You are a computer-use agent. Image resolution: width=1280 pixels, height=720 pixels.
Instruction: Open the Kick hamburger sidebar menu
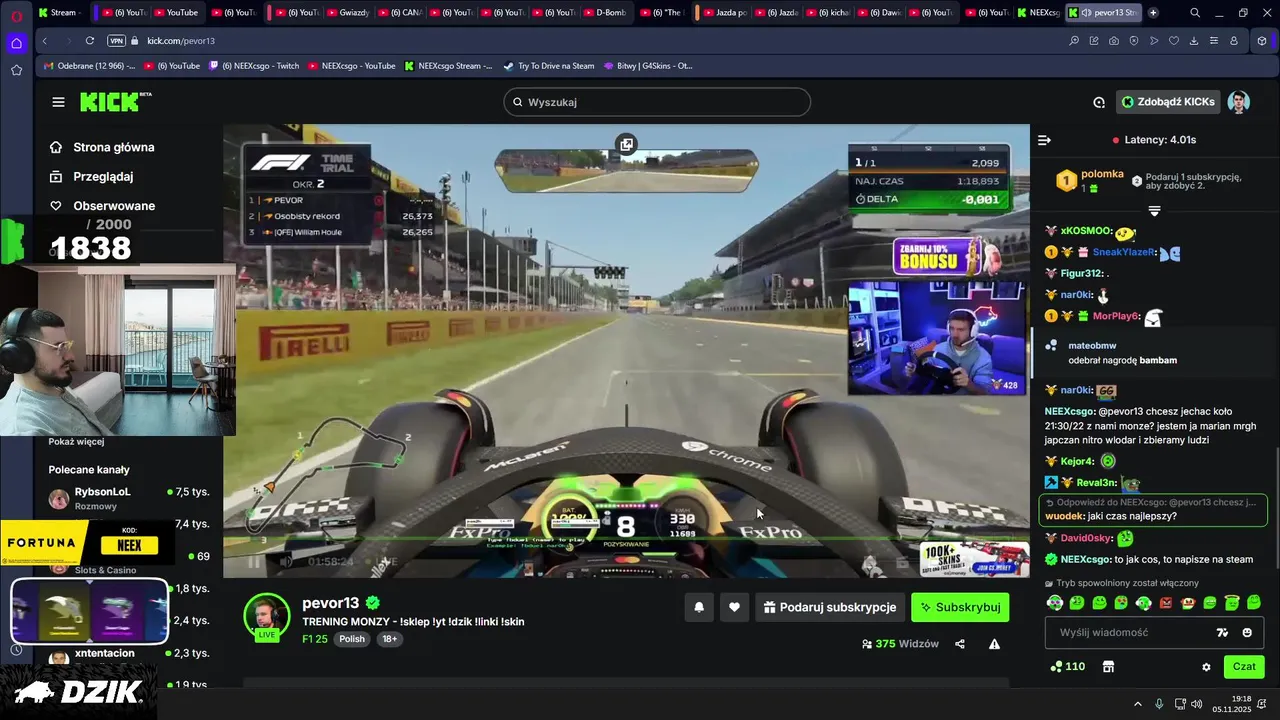(x=58, y=102)
